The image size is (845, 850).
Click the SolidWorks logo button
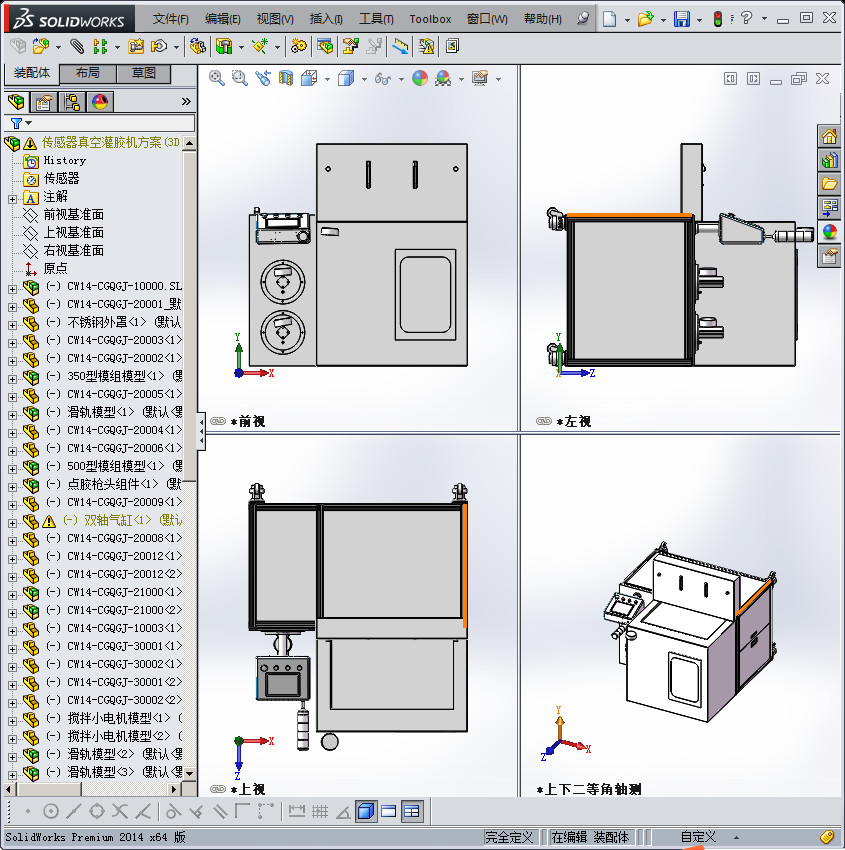(69, 20)
